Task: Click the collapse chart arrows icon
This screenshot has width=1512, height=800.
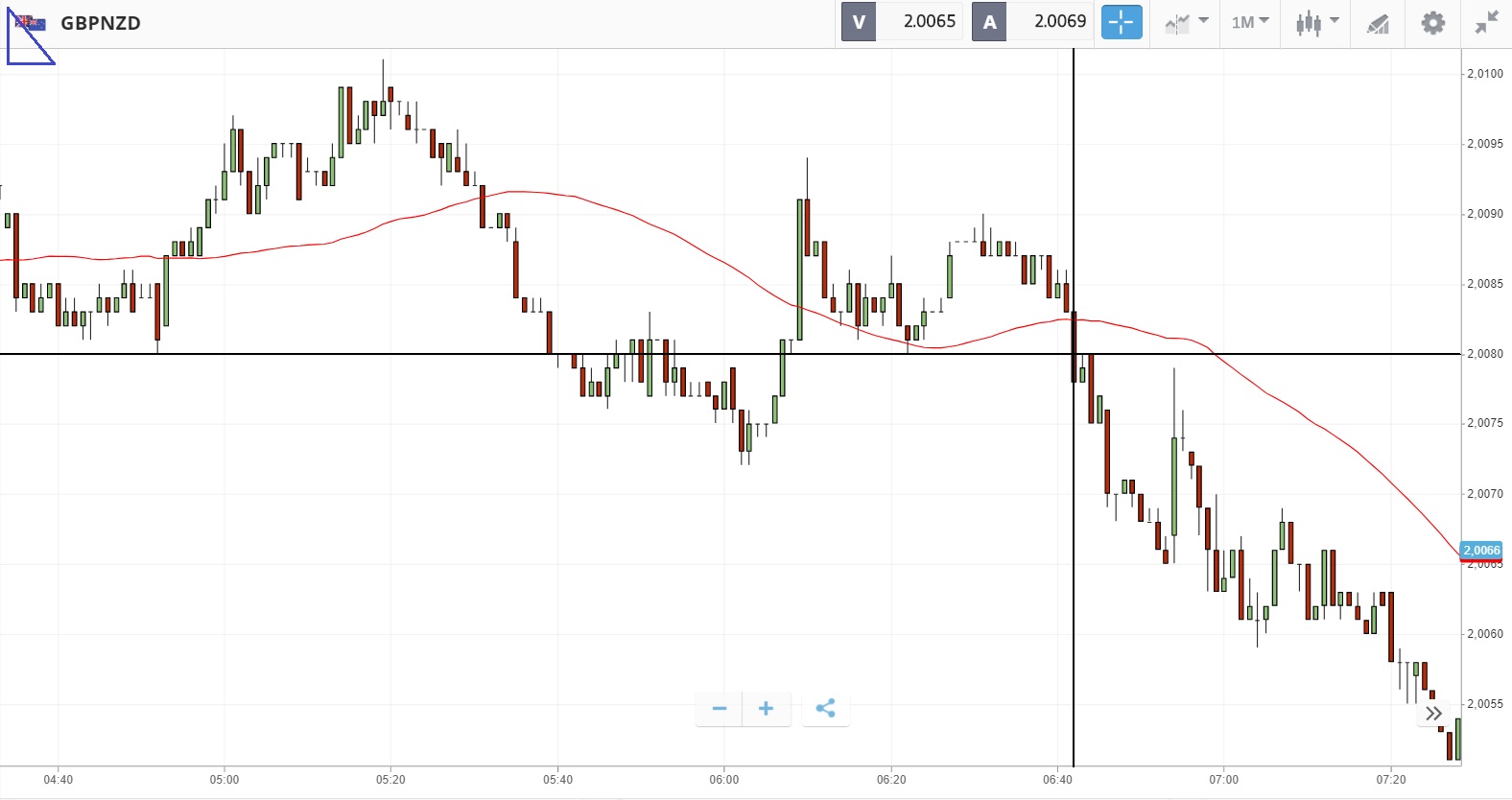Action: 1486,22
